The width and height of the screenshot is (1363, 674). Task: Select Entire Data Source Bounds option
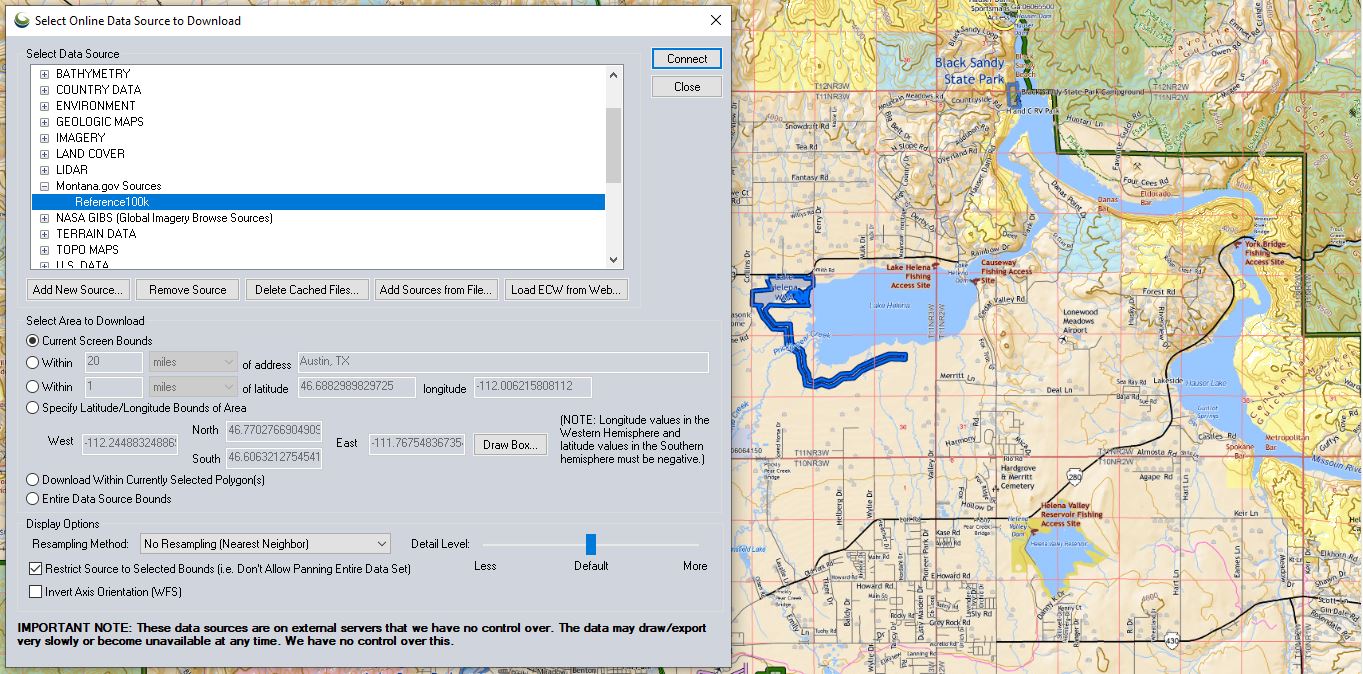coord(33,499)
